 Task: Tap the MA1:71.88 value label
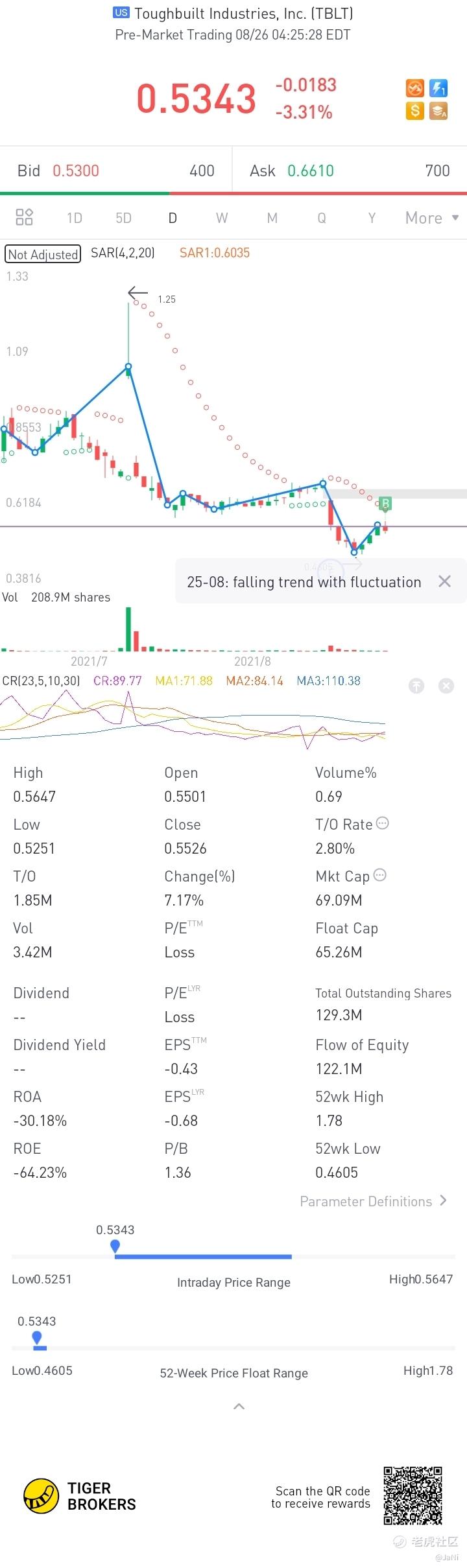click(184, 681)
